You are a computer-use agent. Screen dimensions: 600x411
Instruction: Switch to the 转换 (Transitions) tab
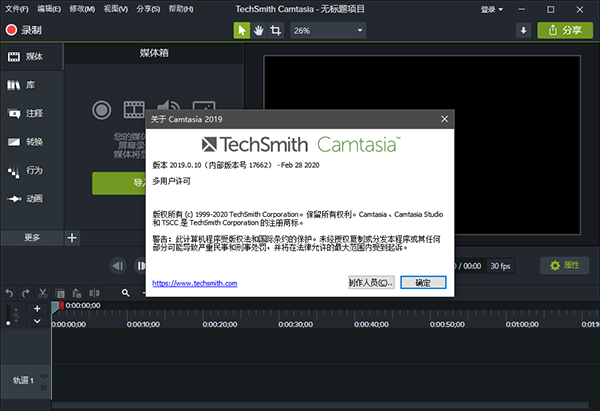point(26,142)
